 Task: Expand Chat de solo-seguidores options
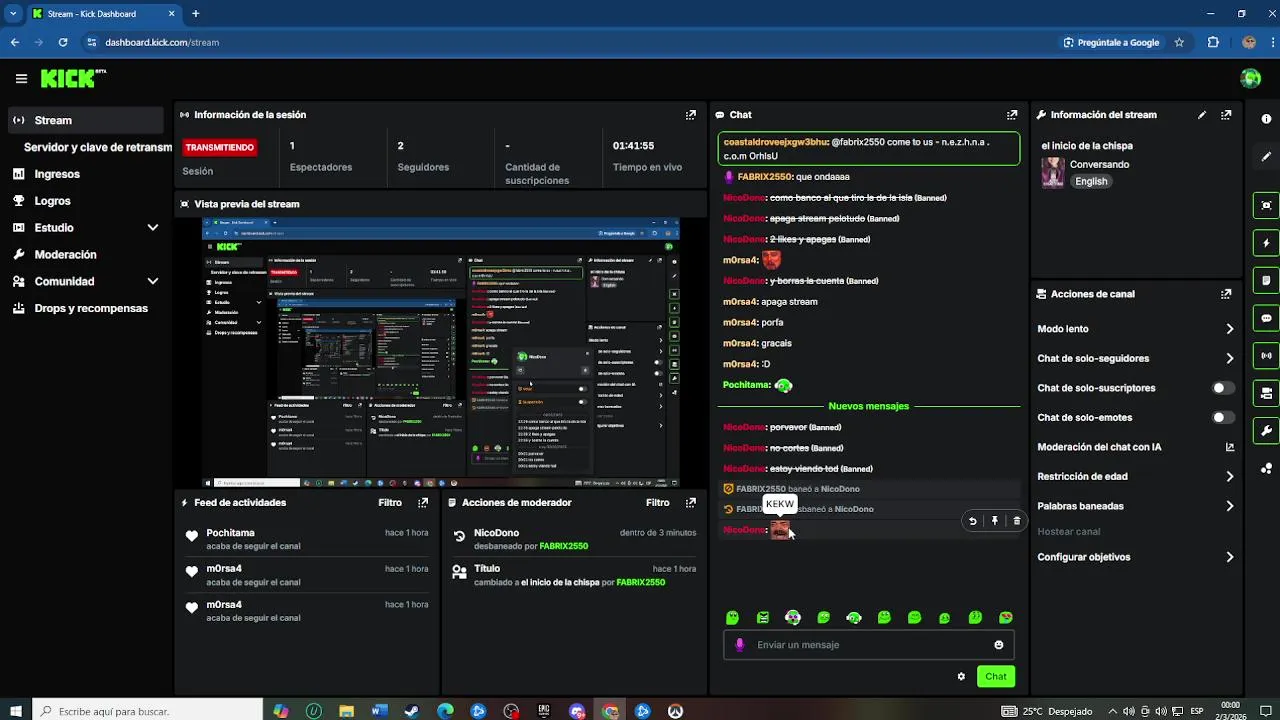(x=1229, y=358)
